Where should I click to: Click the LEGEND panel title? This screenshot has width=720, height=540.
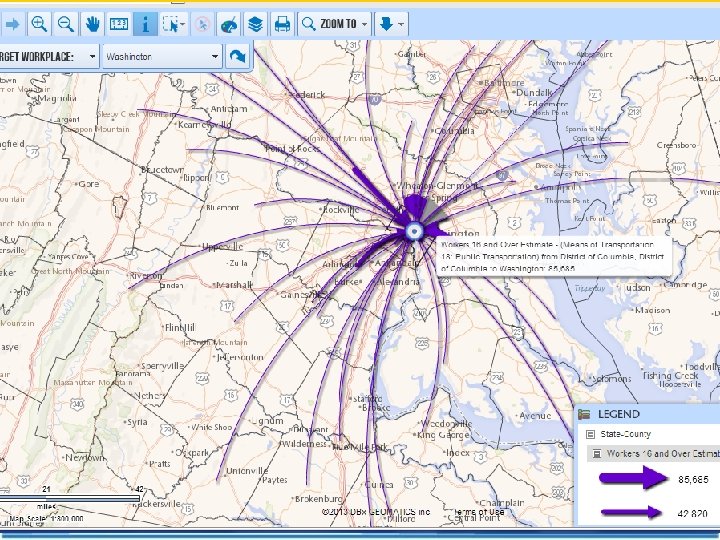point(619,414)
